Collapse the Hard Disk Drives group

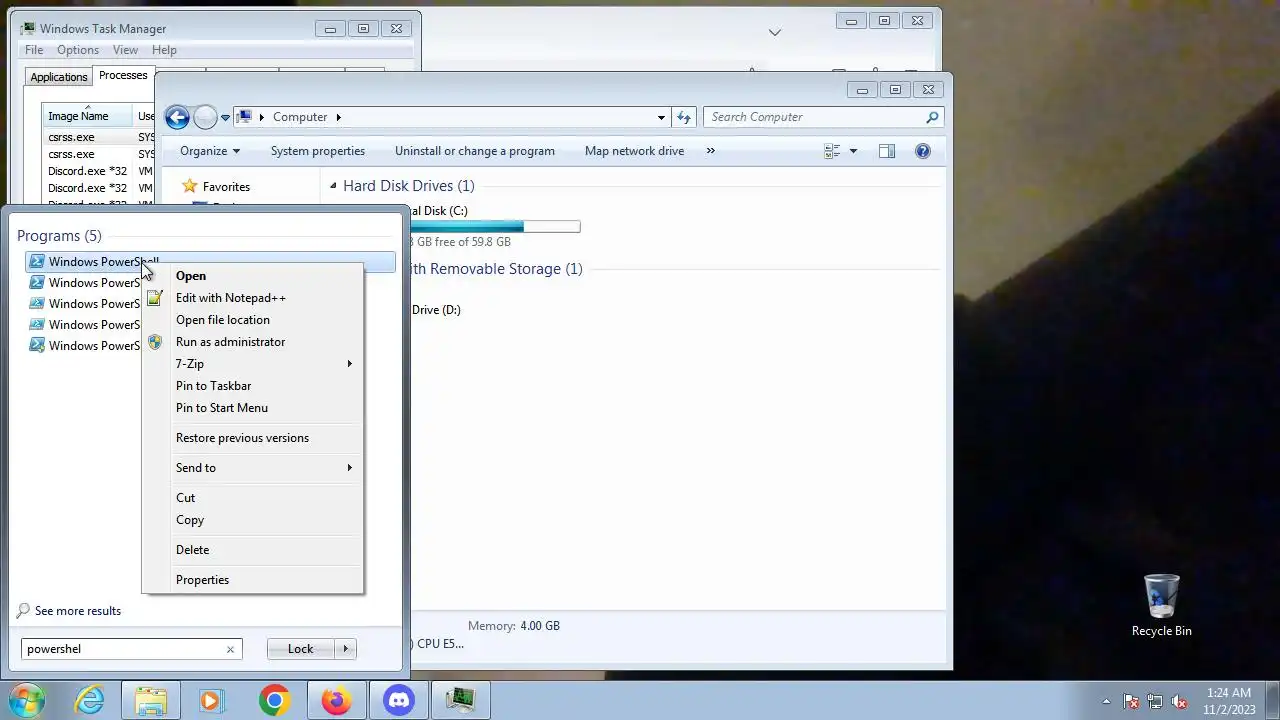[x=334, y=186]
